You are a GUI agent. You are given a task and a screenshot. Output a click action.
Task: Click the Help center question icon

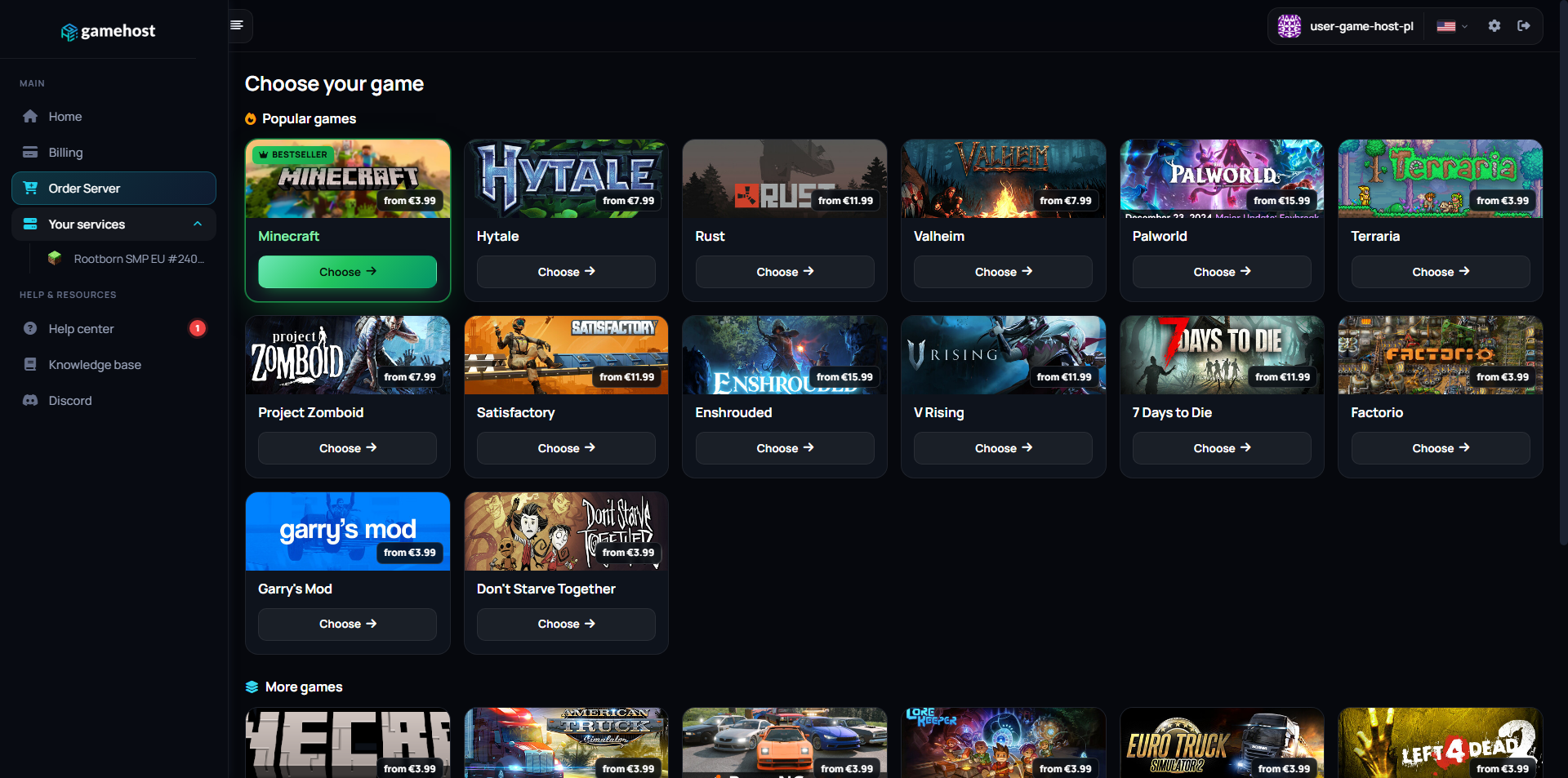click(x=30, y=329)
